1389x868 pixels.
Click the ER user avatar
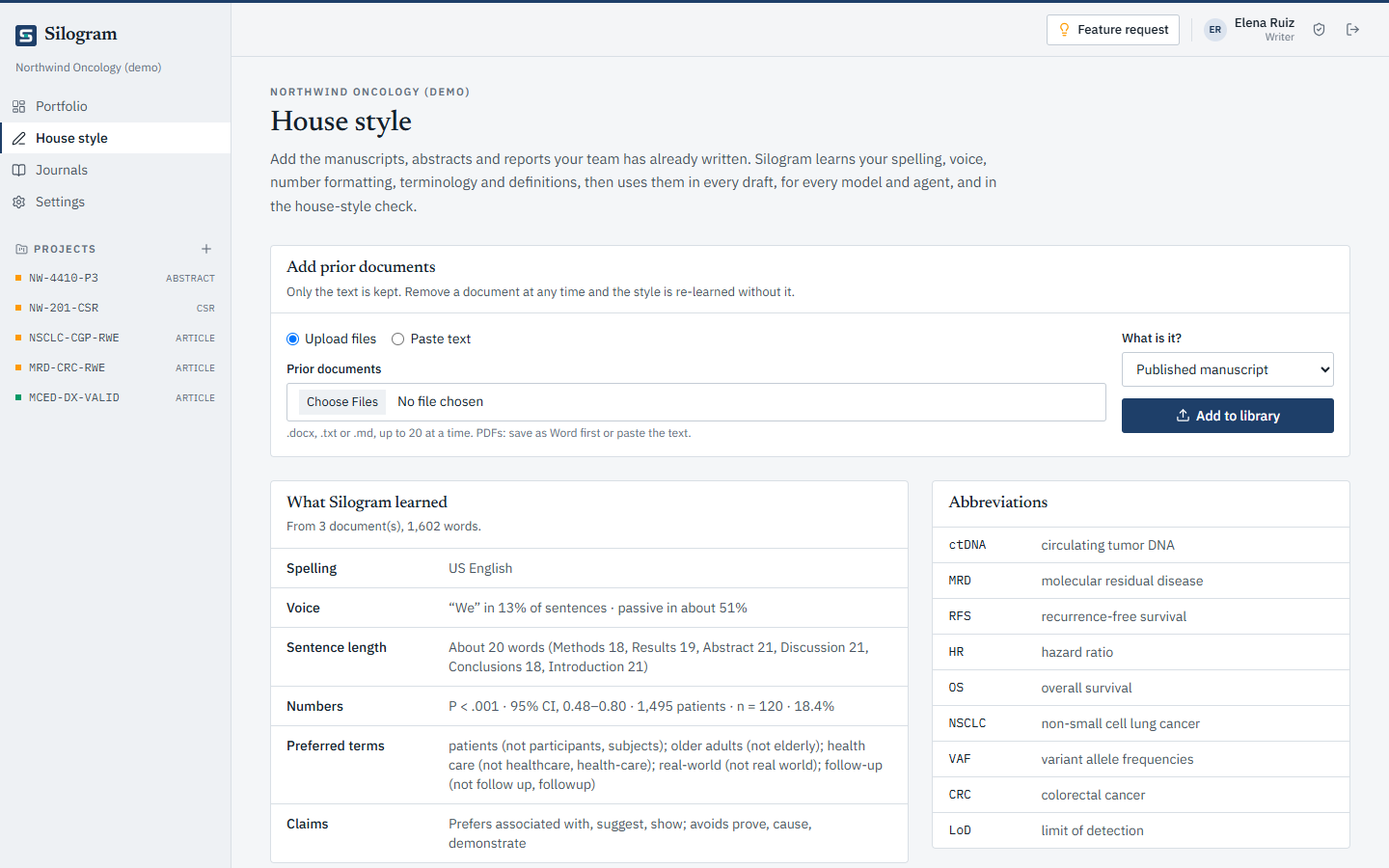[x=1215, y=30]
